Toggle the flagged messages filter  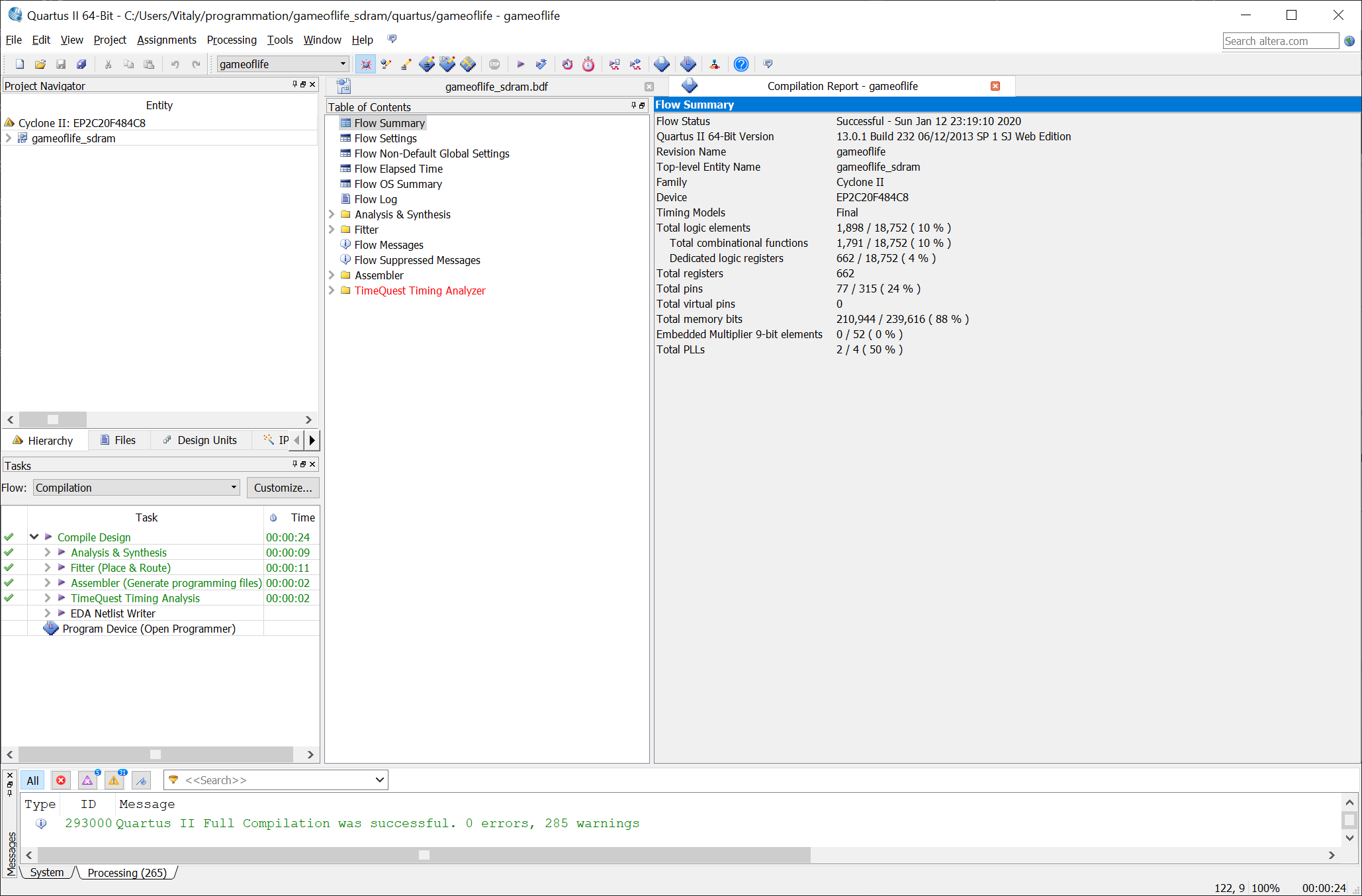pos(142,780)
